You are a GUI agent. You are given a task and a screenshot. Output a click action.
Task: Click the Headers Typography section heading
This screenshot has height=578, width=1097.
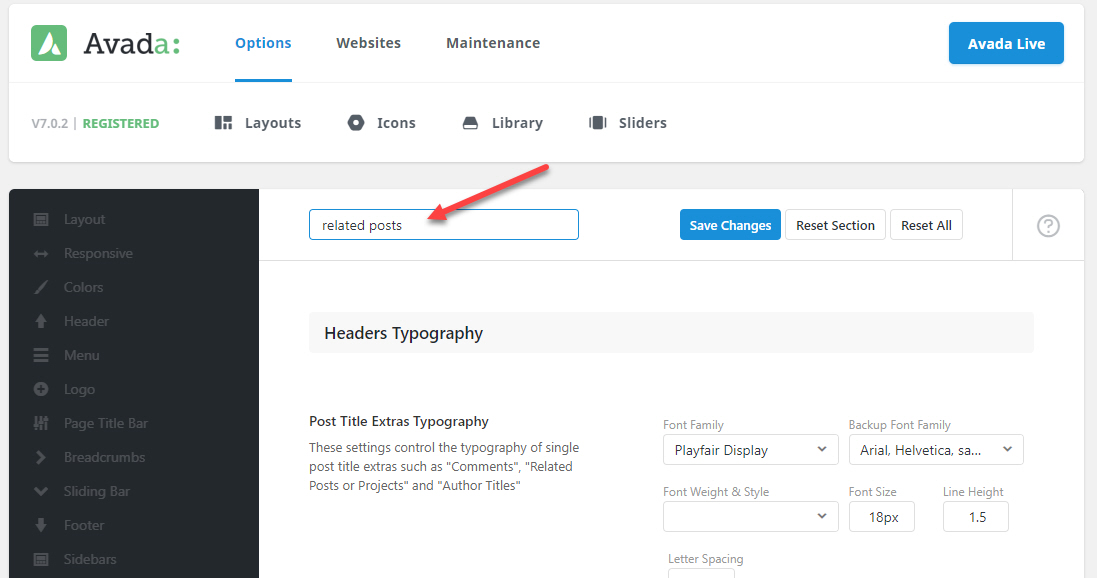coord(404,333)
